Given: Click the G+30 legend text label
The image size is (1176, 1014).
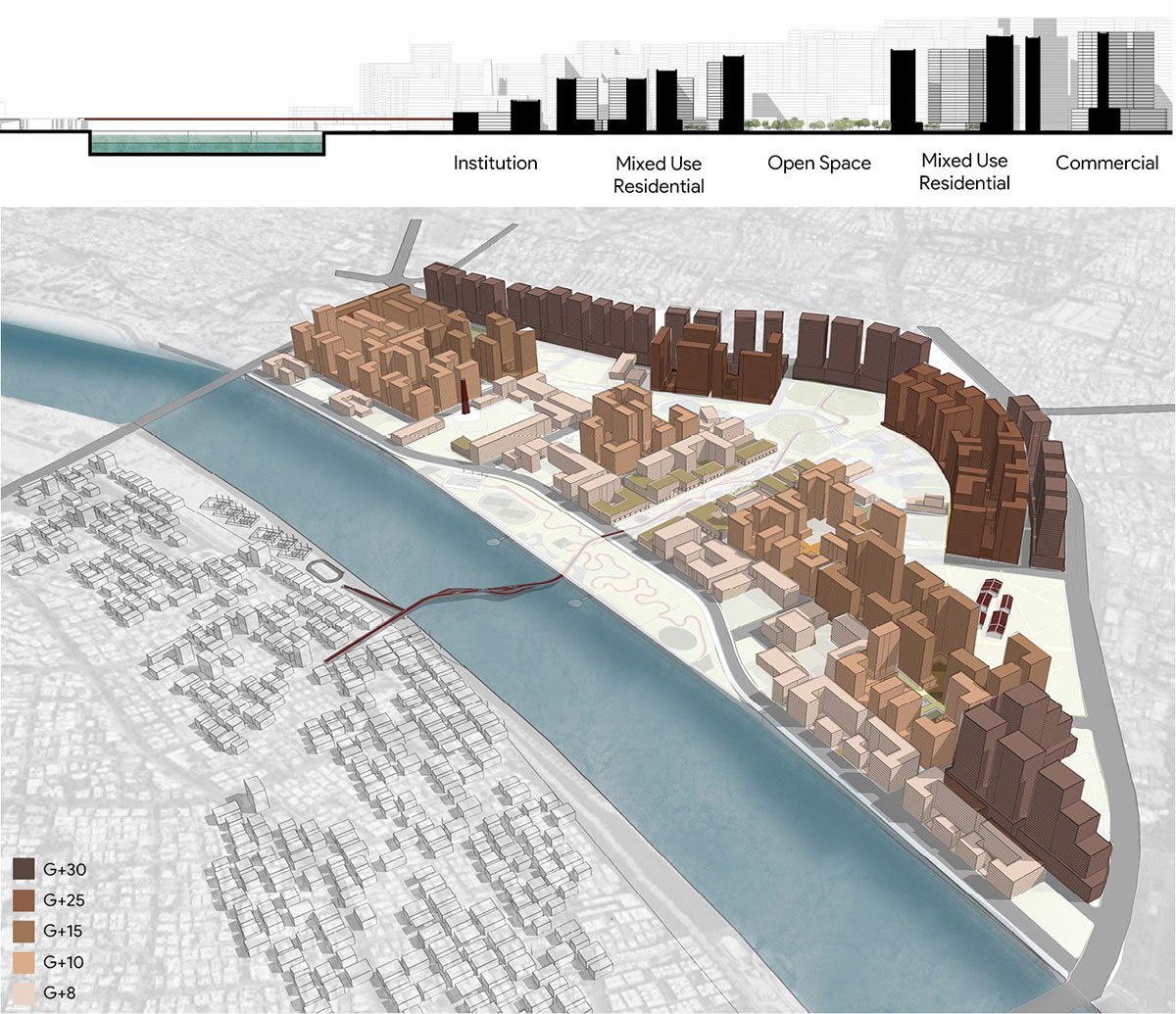Looking at the screenshot, I should point(64,869).
